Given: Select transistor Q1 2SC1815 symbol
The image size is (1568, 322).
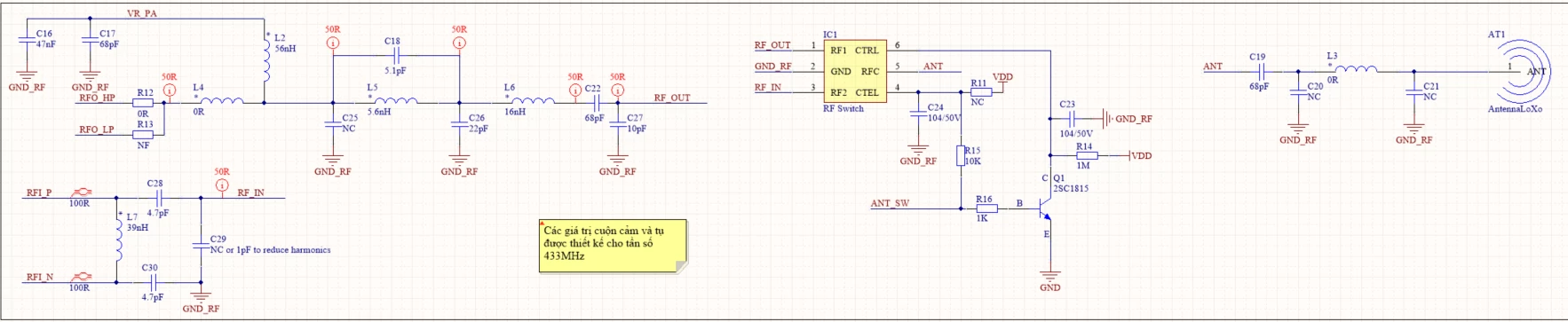Looking at the screenshot, I should pos(1046,208).
